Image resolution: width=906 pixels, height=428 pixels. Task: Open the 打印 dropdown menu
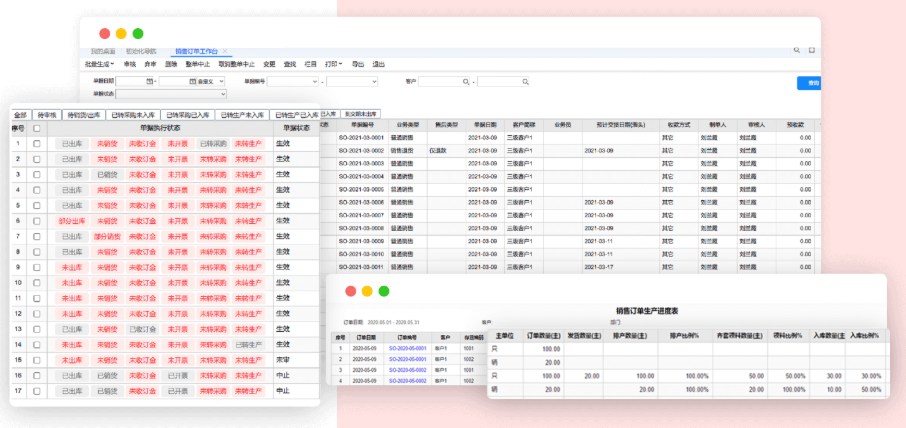coord(333,64)
